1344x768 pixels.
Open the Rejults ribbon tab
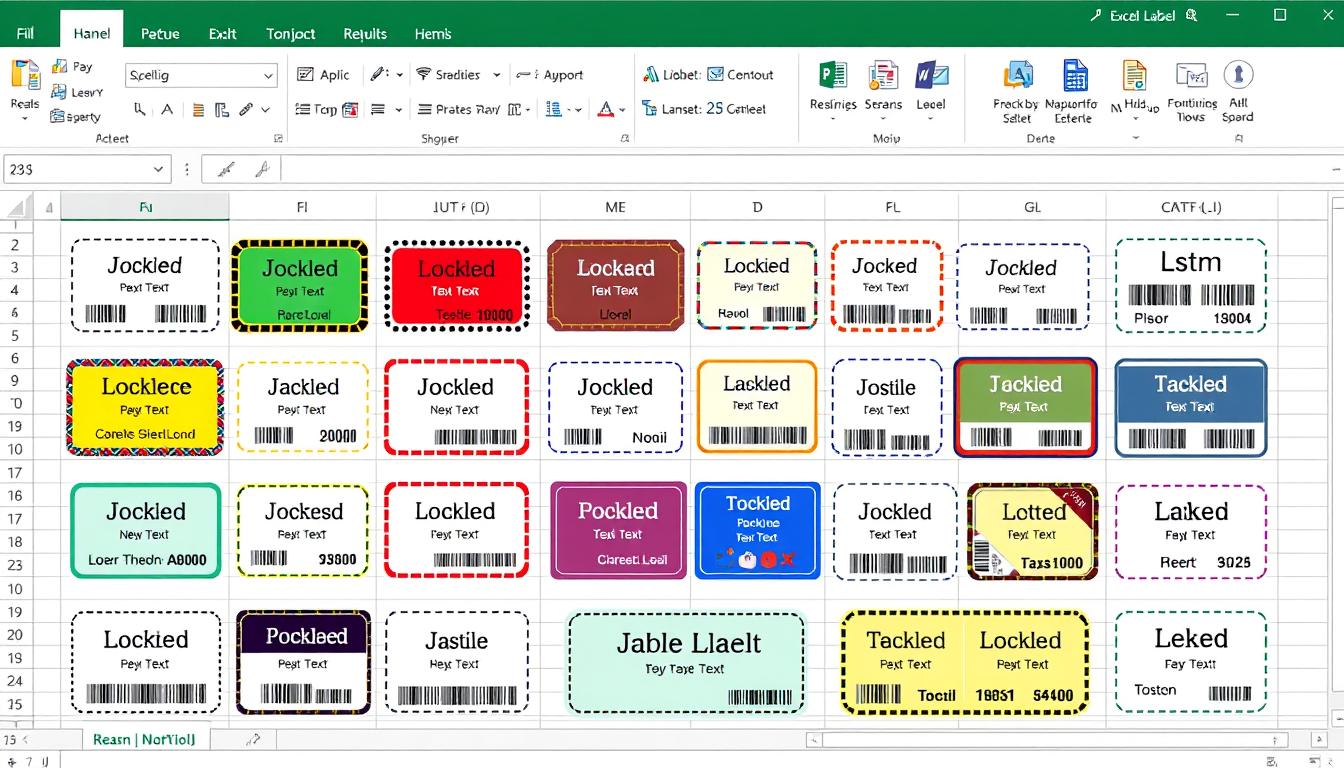365,33
